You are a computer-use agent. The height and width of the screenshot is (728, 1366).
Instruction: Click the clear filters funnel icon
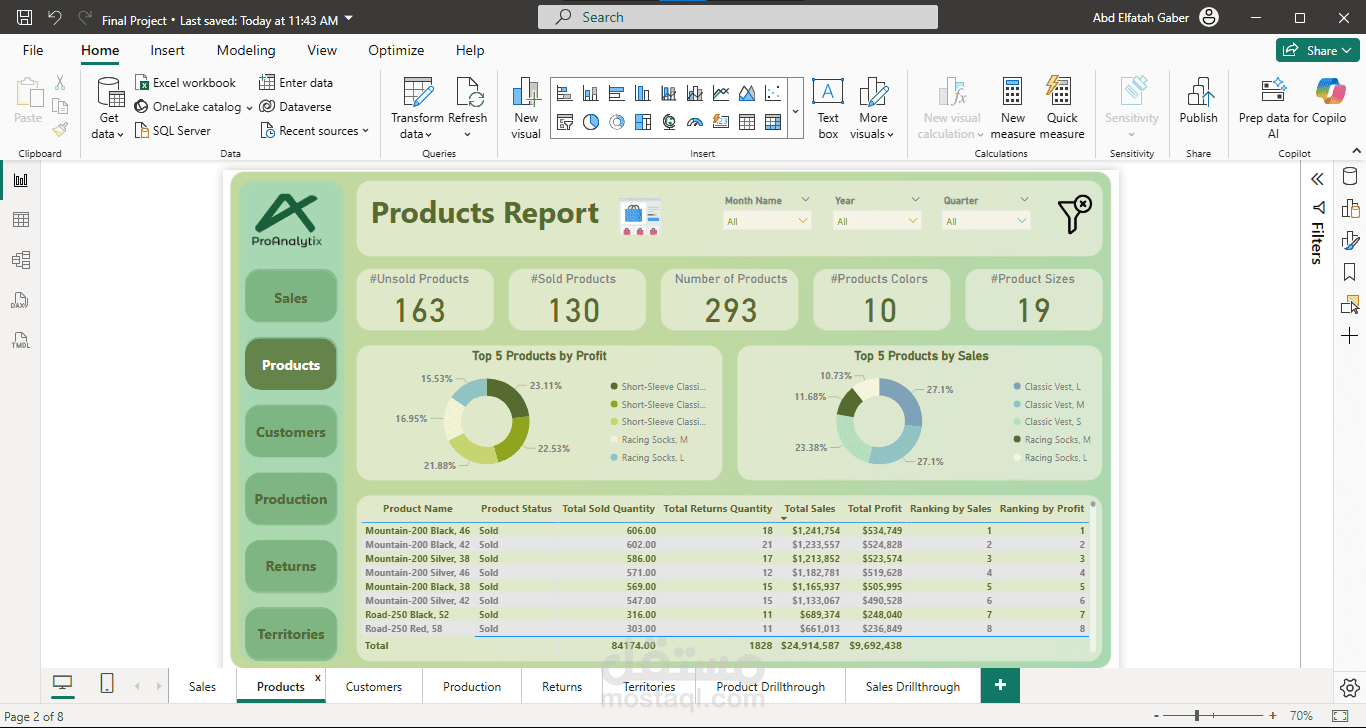pos(1074,215)
